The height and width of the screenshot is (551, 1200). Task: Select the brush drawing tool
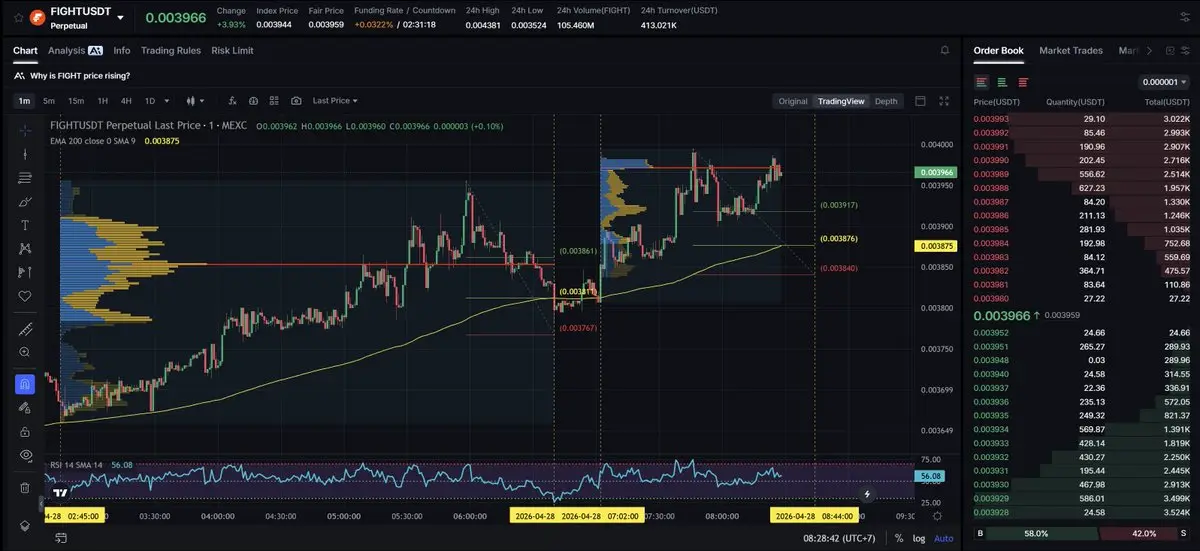(x=25, y=201)
